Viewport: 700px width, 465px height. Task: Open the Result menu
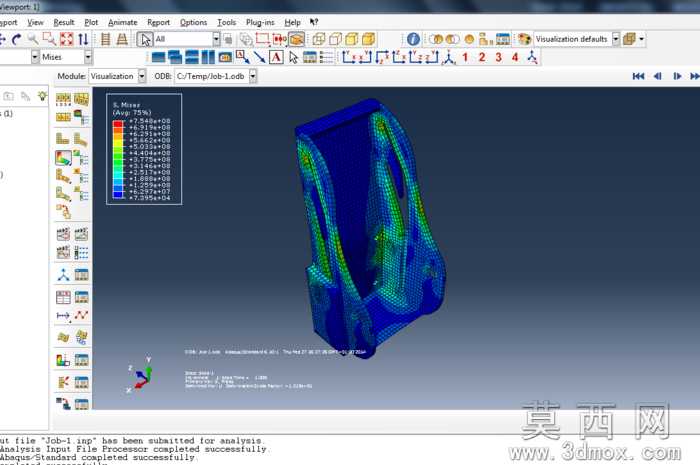point(64,22)
